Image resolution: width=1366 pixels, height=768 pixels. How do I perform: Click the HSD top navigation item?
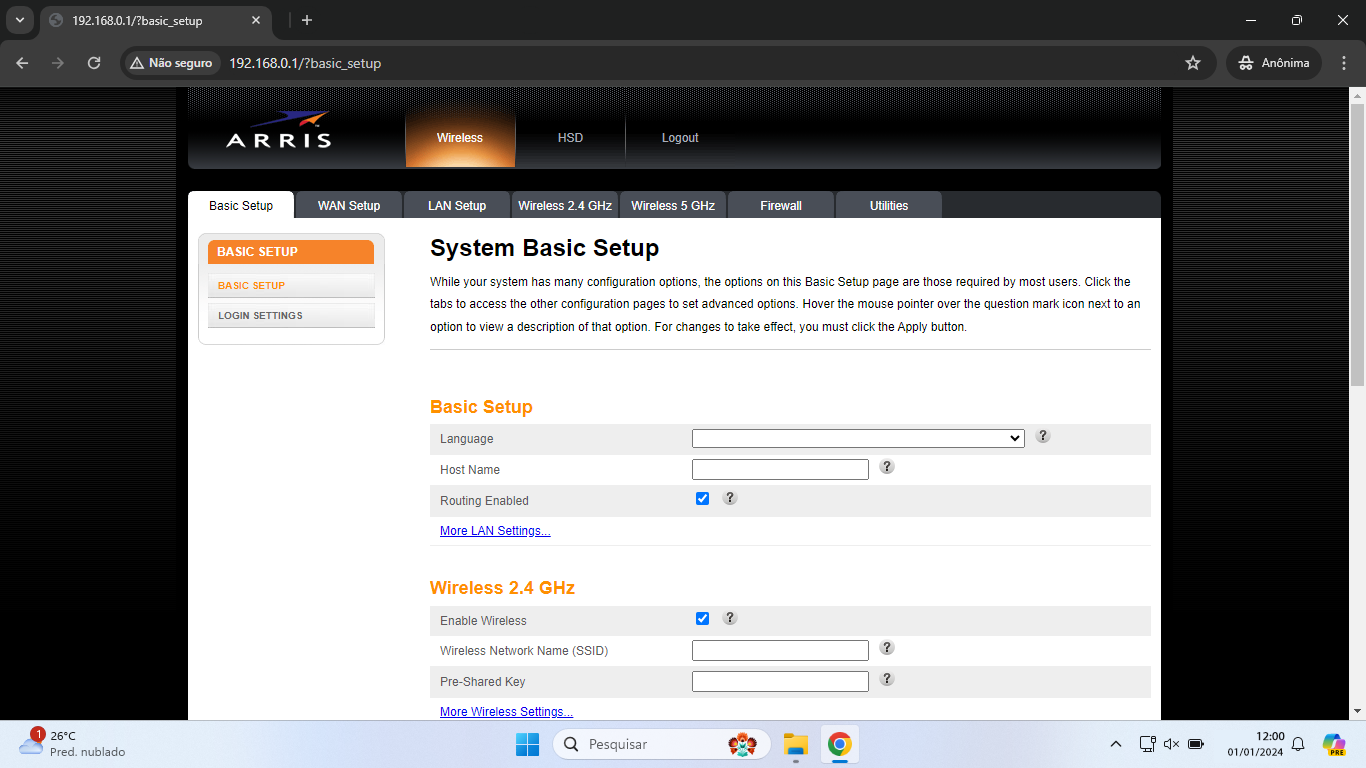[x=570, y=138]
